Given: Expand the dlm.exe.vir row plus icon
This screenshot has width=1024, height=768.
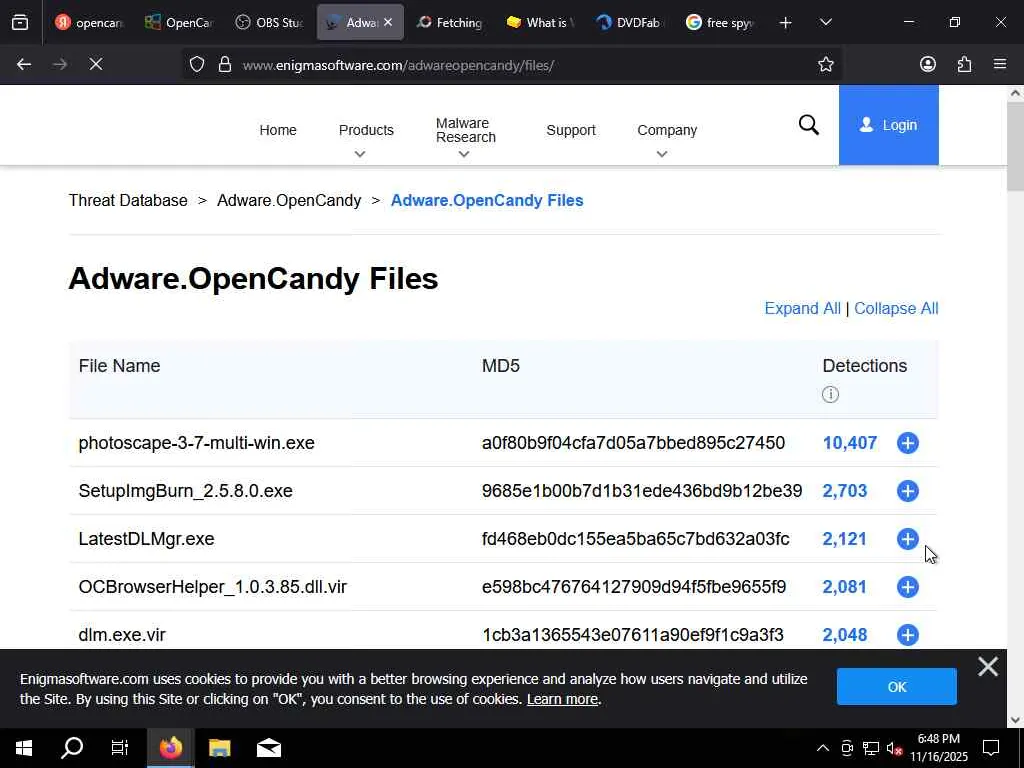Looking at the screenshot, I should (908, 635).
